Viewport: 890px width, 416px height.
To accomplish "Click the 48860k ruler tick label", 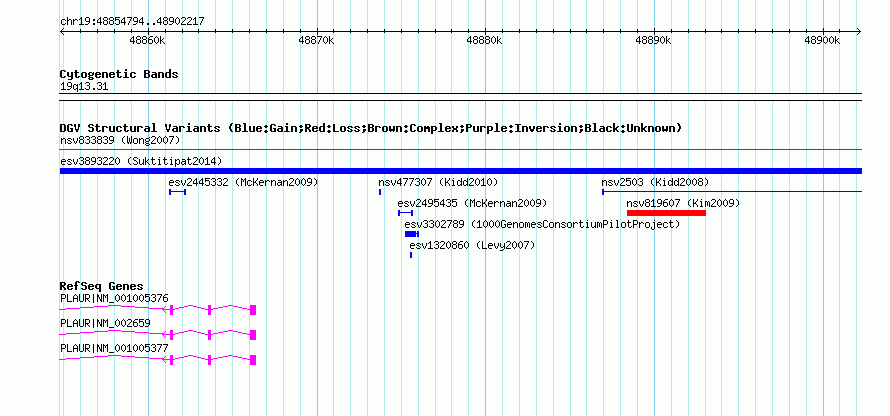I will point(148,41).
